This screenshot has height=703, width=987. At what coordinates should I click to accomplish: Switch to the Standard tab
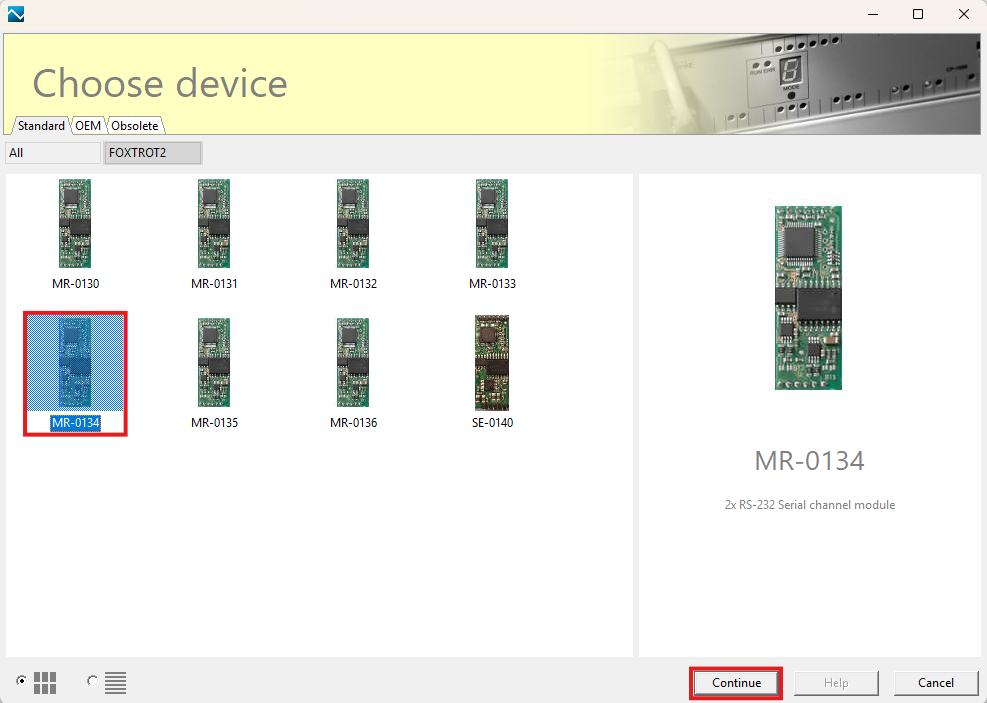click(41, 126)
